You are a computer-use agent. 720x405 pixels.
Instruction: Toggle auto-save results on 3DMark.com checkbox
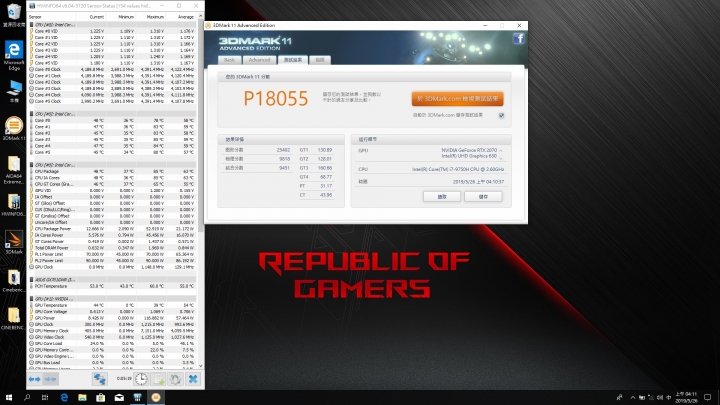(x=501, y=115)
